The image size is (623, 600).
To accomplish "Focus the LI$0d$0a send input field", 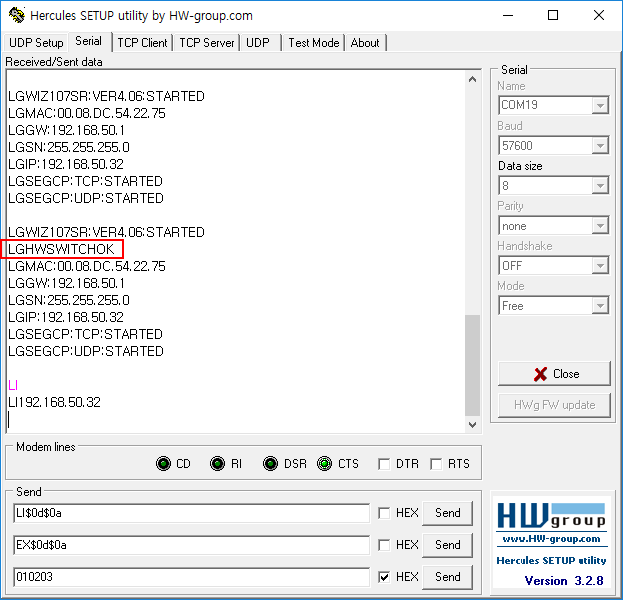I will pos(192,513).
